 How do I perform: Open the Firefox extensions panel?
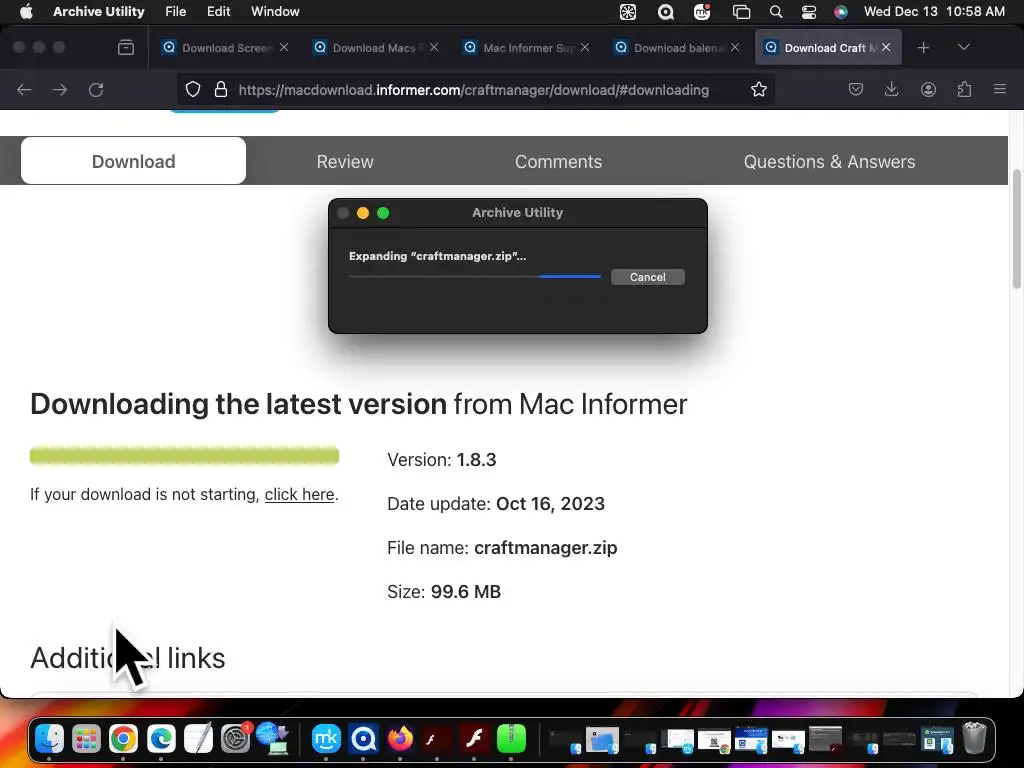click(964, 89)
